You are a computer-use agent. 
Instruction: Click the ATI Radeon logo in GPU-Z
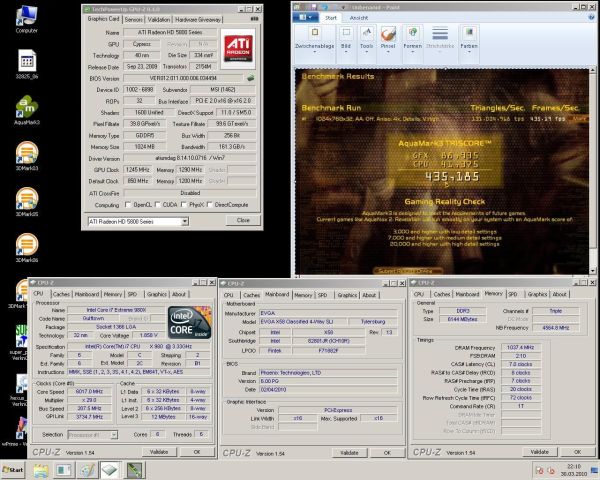tap(238, 49)
